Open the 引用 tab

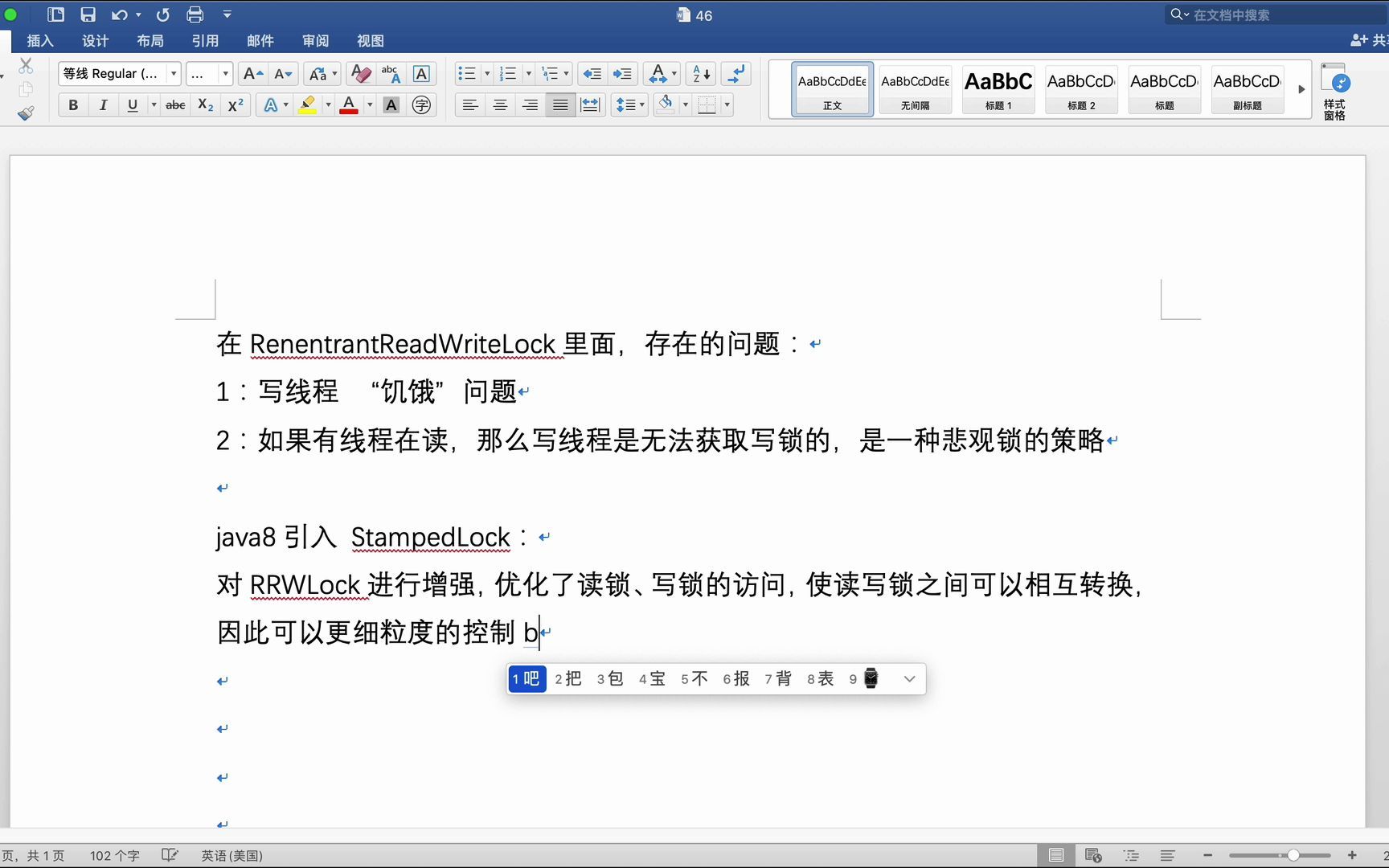[x=205, y=40]
